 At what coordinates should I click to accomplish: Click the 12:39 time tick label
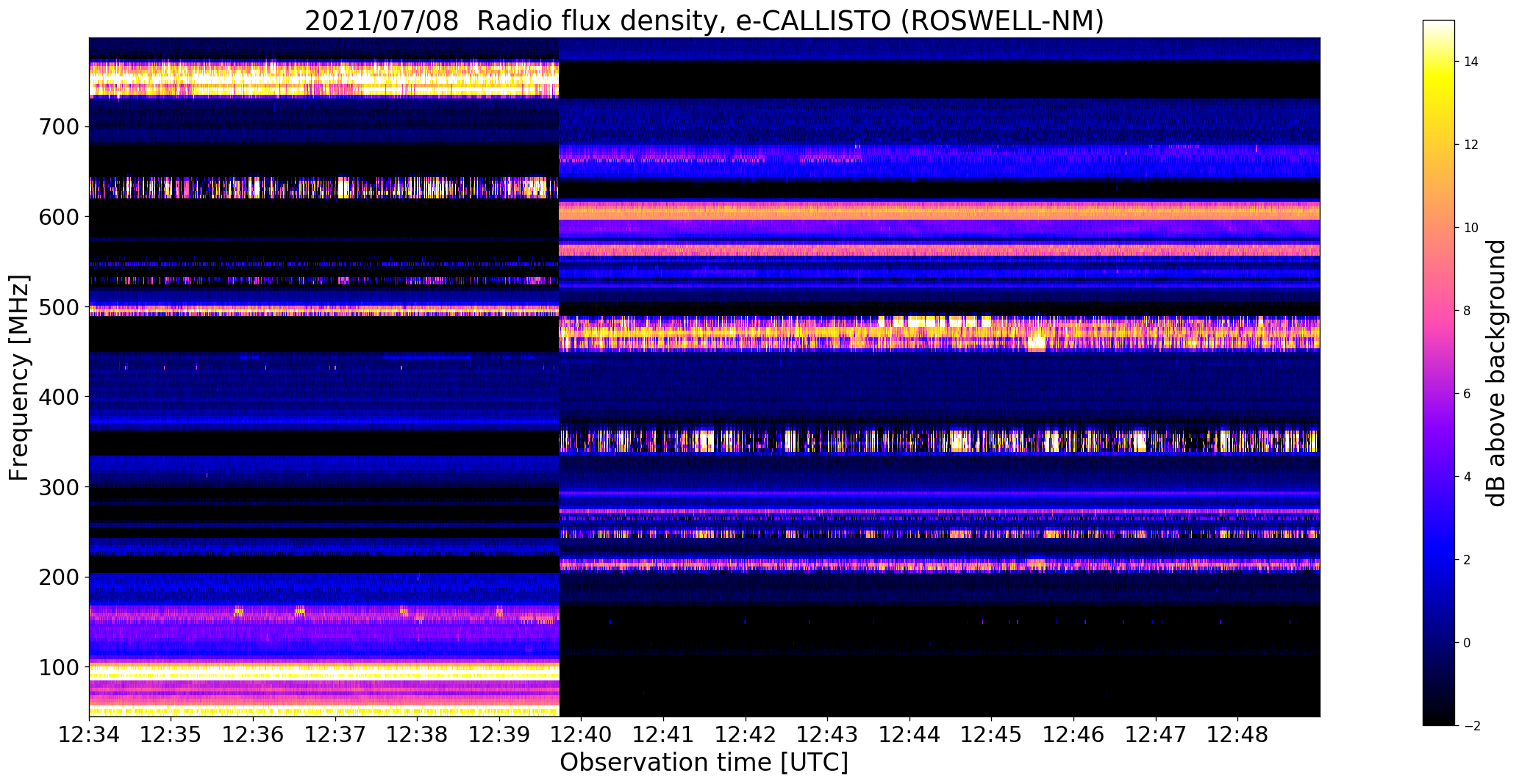coord(499,734)
